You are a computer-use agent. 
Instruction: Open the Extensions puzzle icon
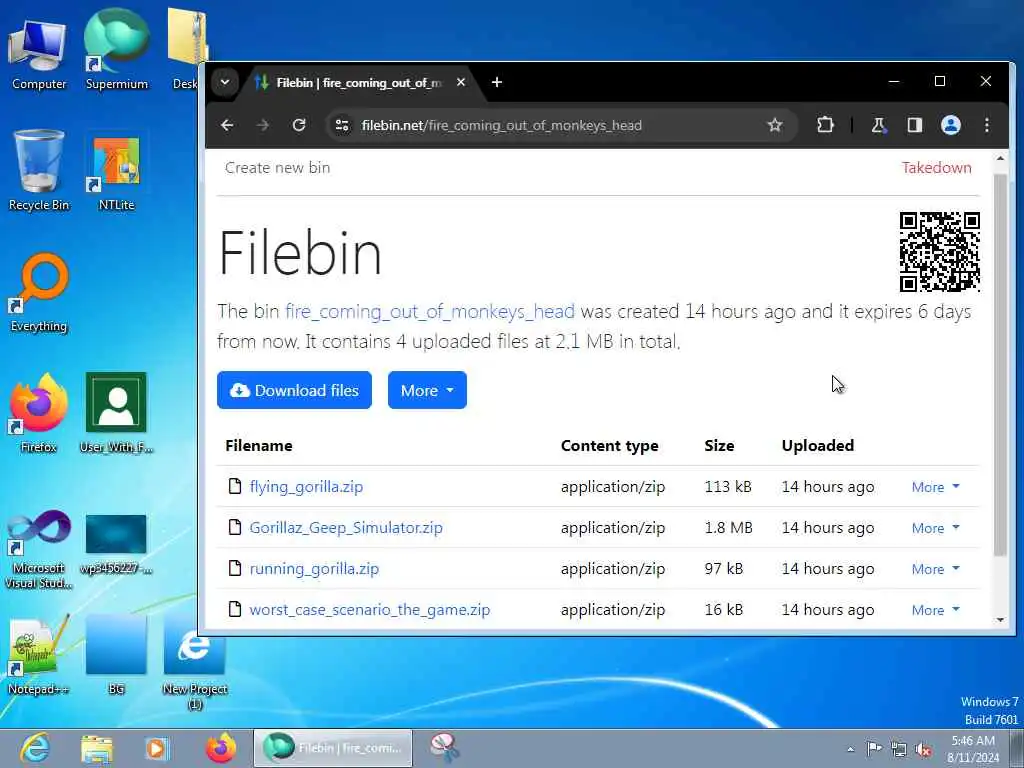coord(825,125)
